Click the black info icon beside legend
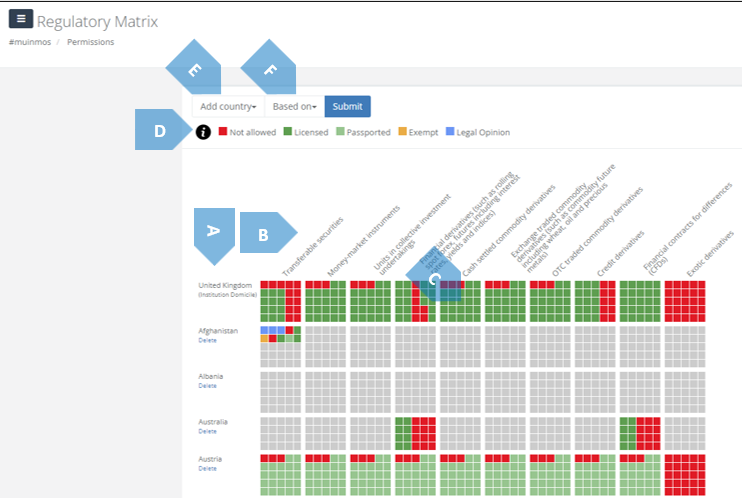Viewport: 742px width, 498px height. tap(203, 132)
